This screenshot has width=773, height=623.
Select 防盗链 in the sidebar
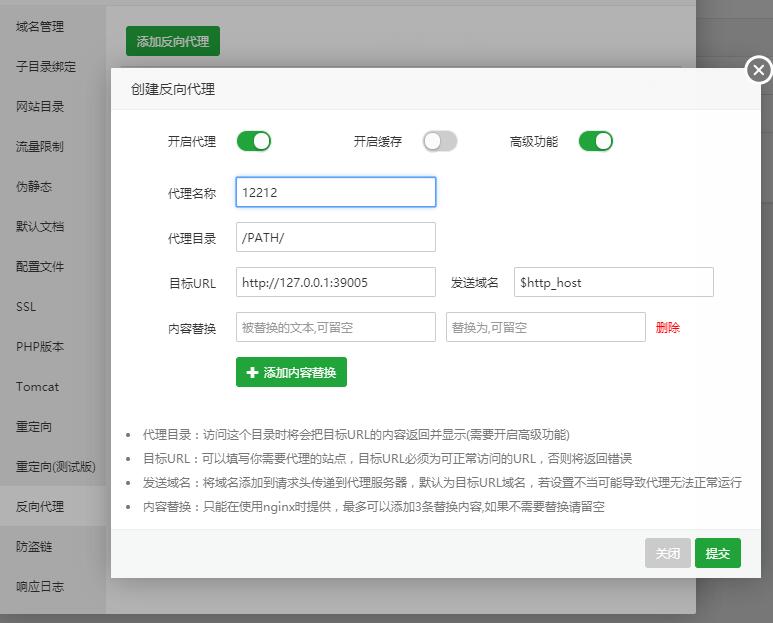(x=34, y=547)
